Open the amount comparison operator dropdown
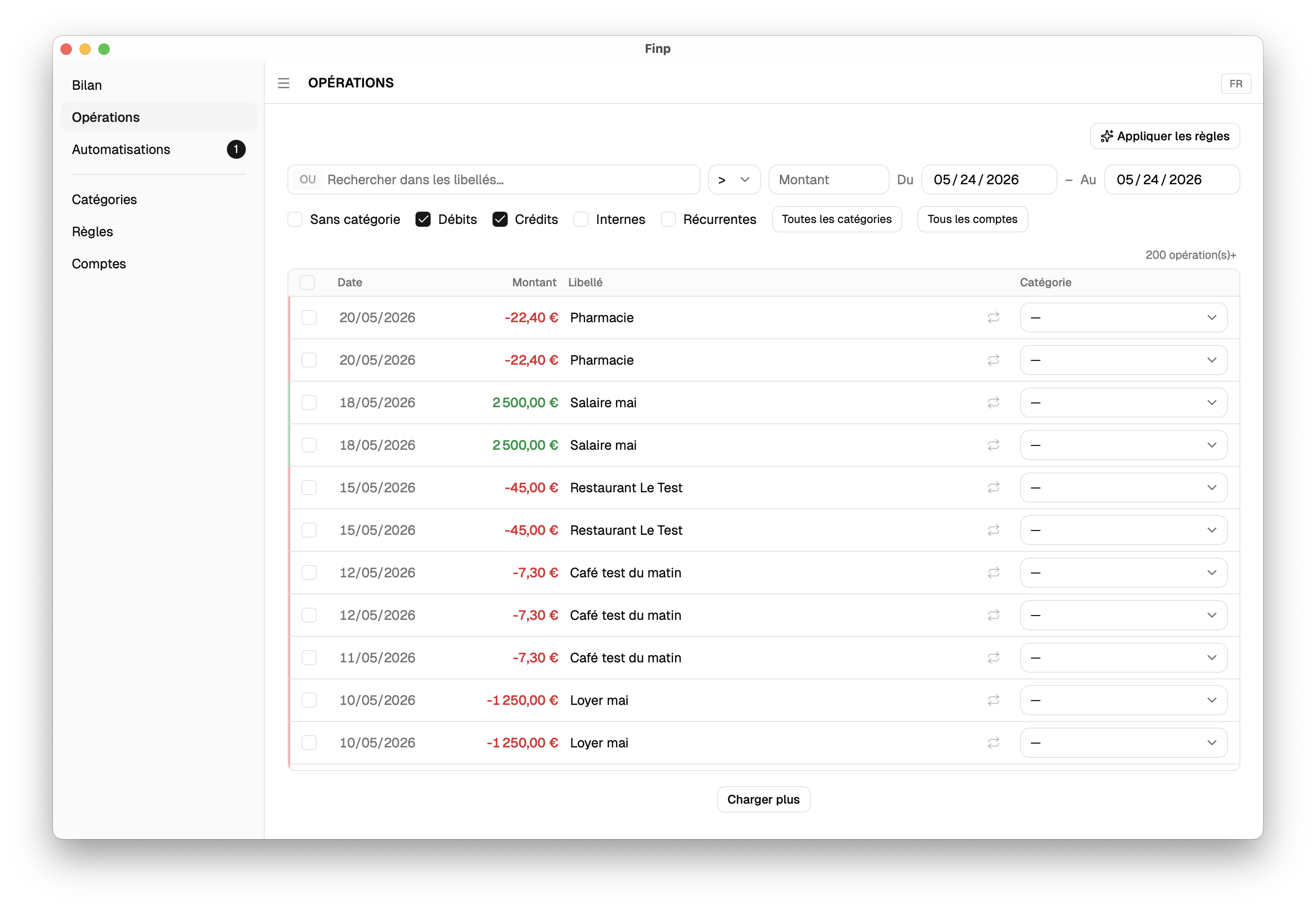Screen dimensions: 1316x909 734,180
